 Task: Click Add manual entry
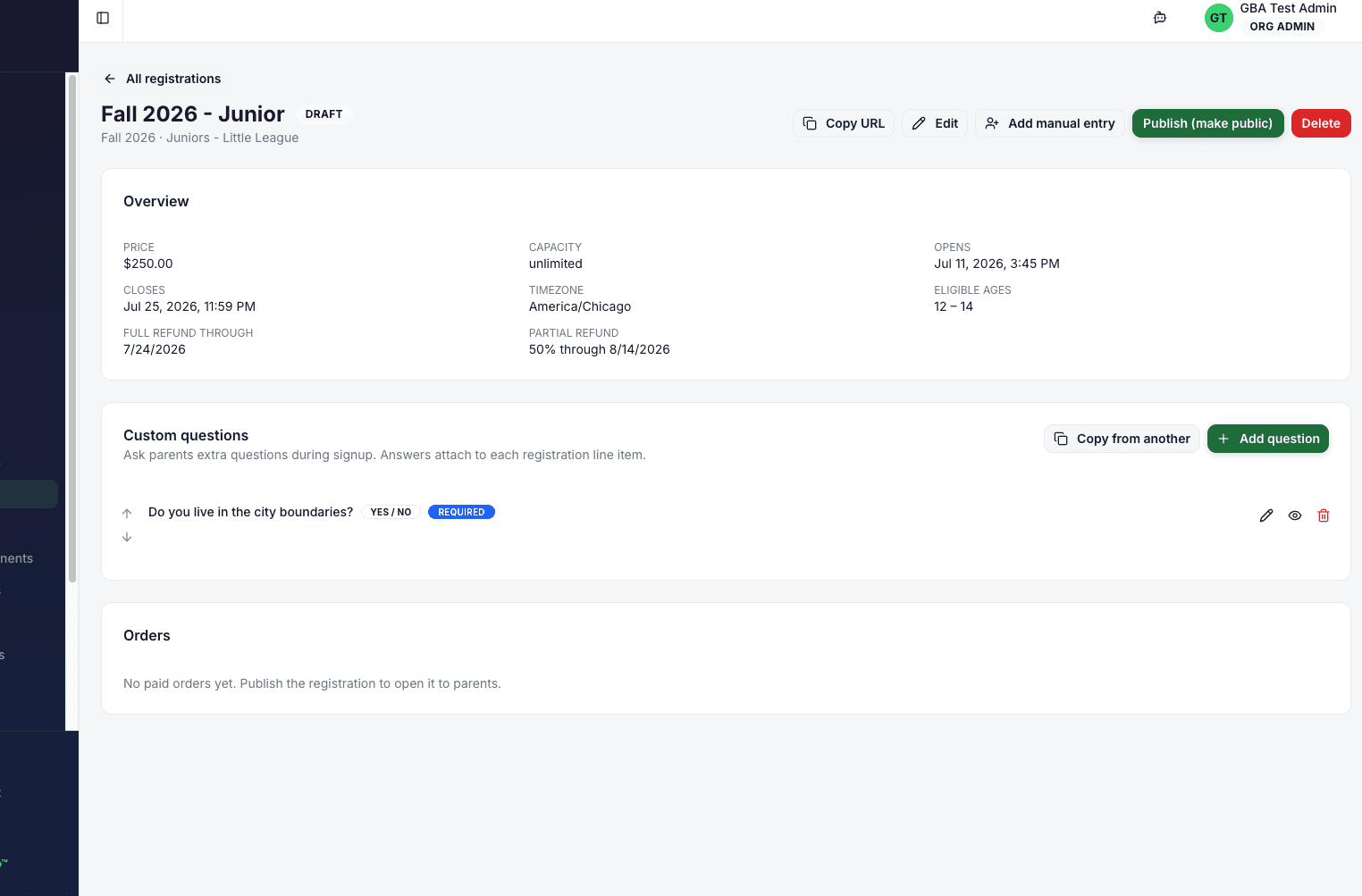(x=1050, y=123)
